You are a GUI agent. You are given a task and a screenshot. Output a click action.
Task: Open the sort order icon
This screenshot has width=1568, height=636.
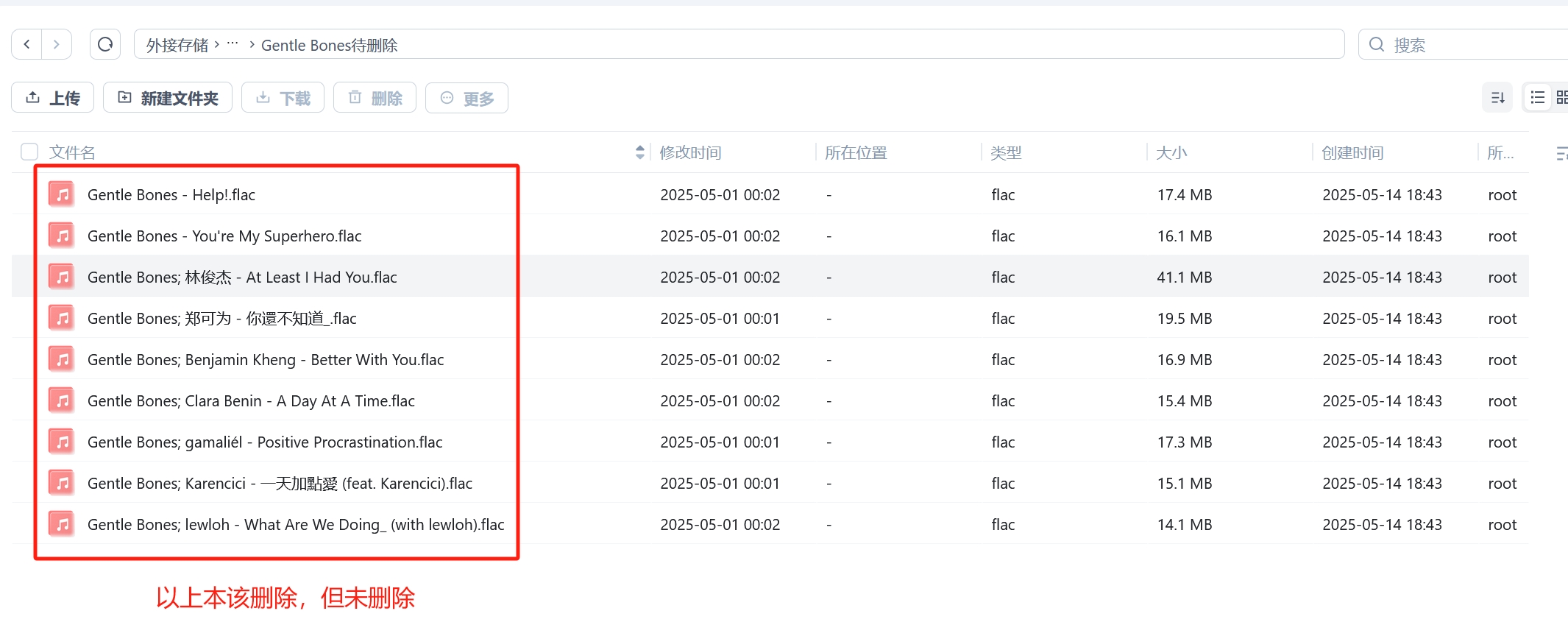(1497, 98)
